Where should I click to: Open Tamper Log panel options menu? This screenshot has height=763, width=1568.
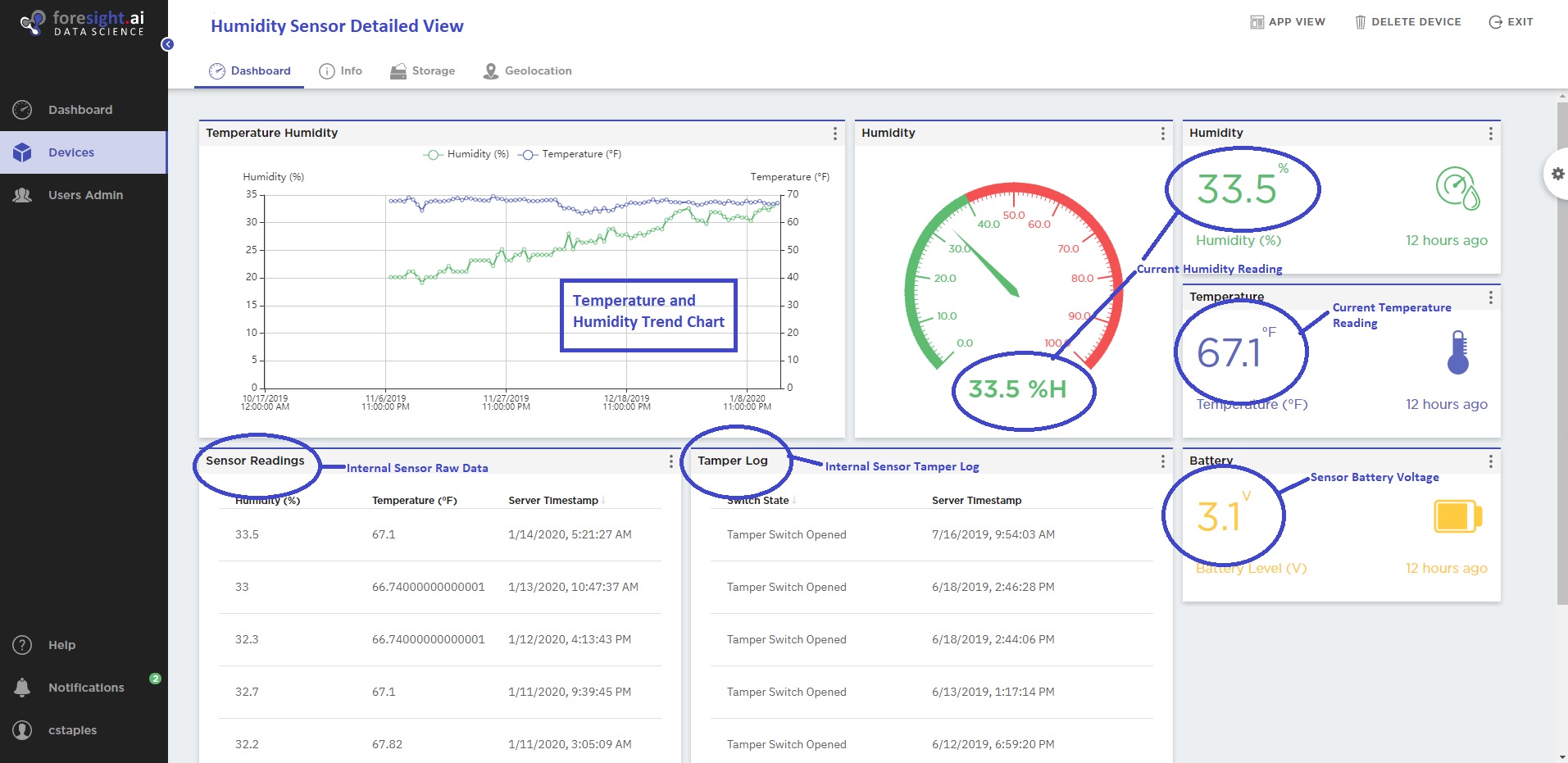[1162, 461]
